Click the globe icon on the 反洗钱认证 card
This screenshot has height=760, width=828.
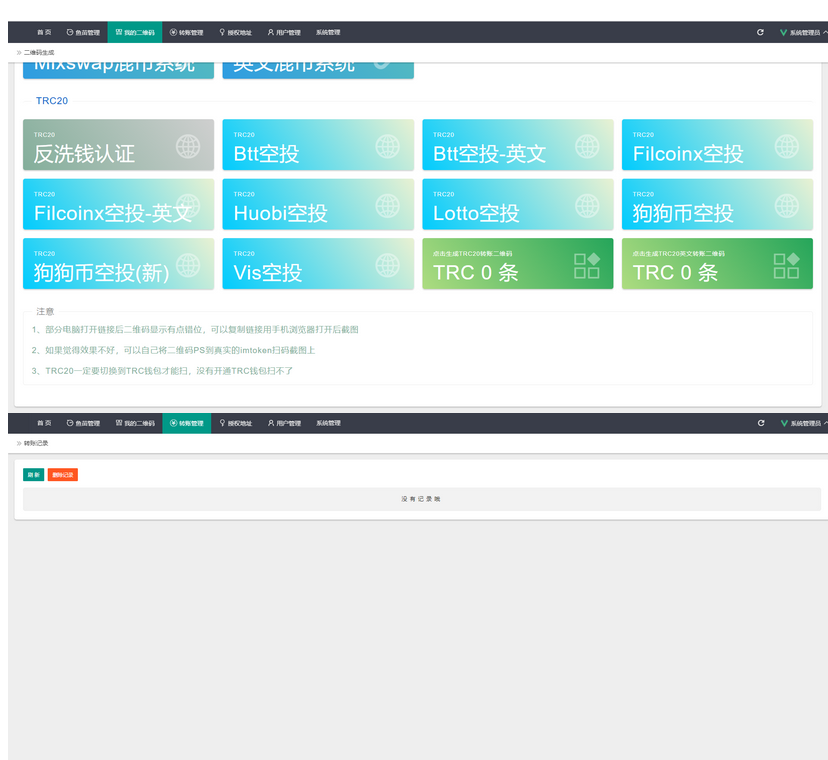(188, 146)
